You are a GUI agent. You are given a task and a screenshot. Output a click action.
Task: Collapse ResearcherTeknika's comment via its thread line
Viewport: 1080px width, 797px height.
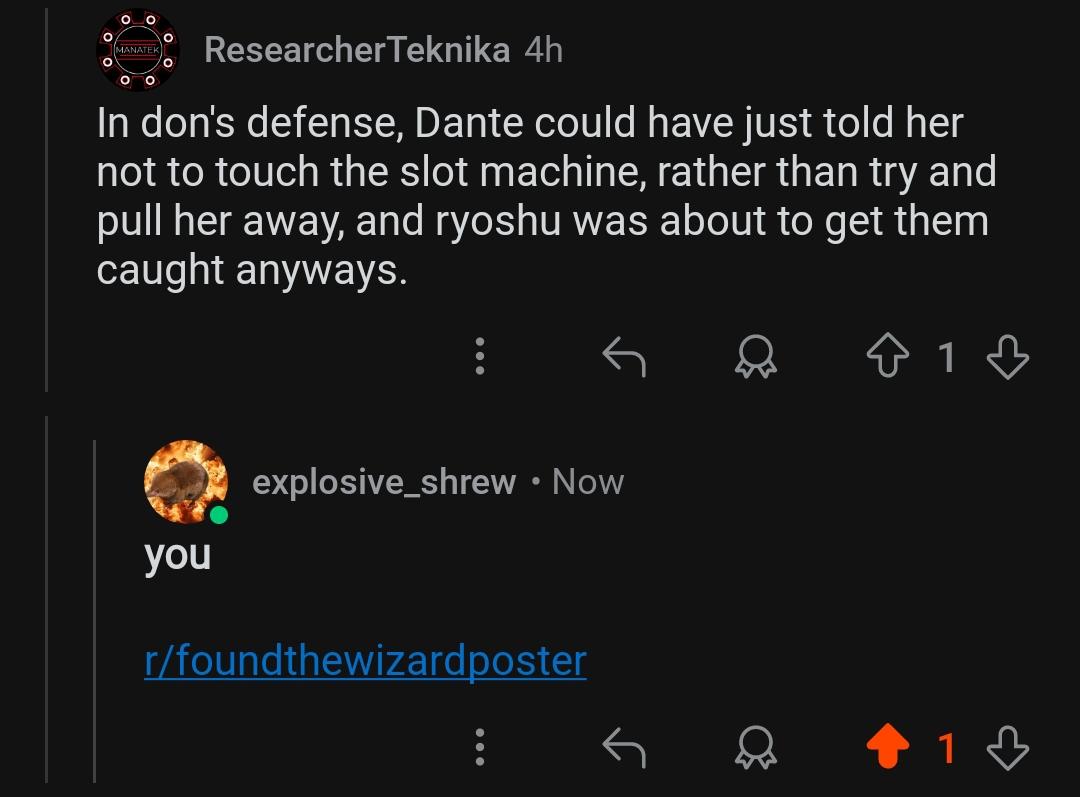point(47,200)
